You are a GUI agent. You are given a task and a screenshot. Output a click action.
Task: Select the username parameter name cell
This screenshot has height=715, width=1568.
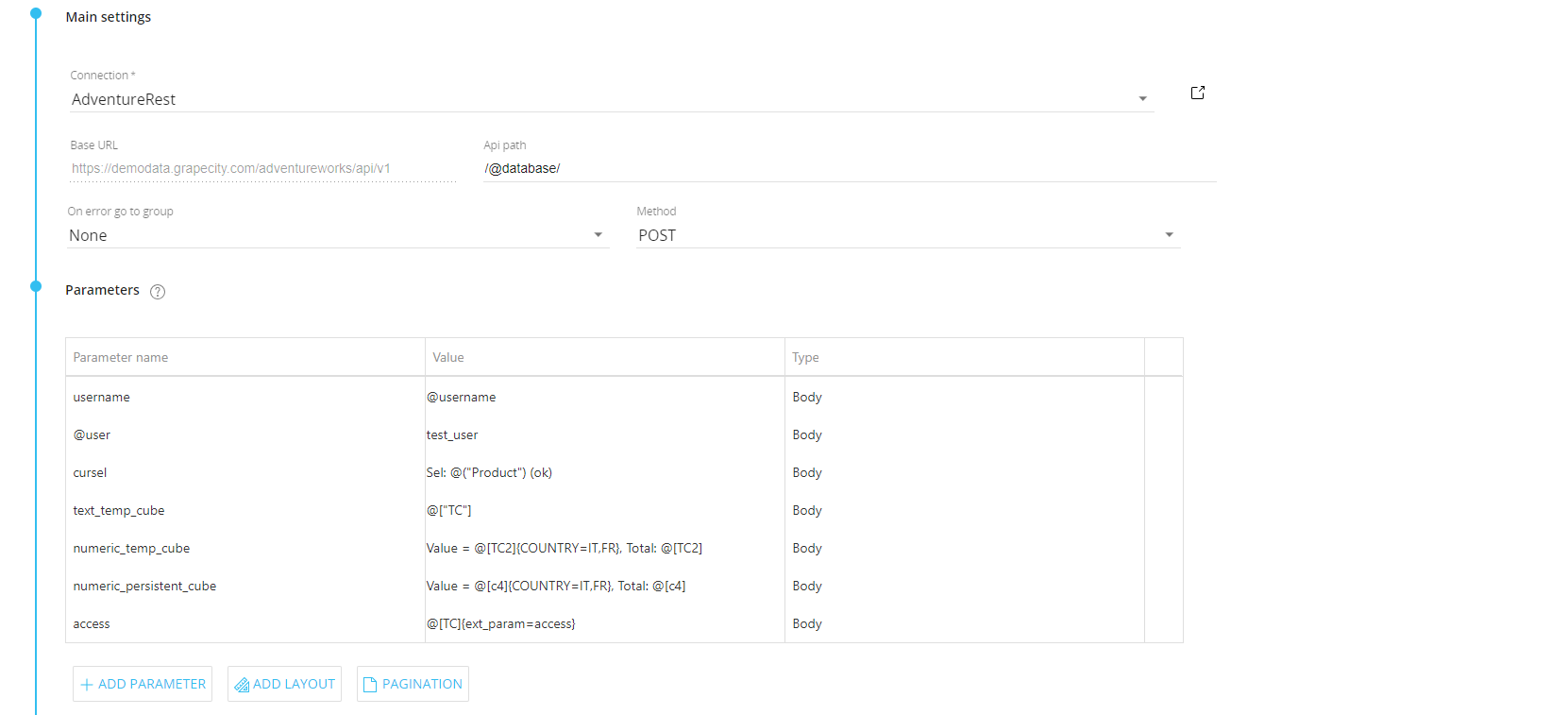[102, 398]
